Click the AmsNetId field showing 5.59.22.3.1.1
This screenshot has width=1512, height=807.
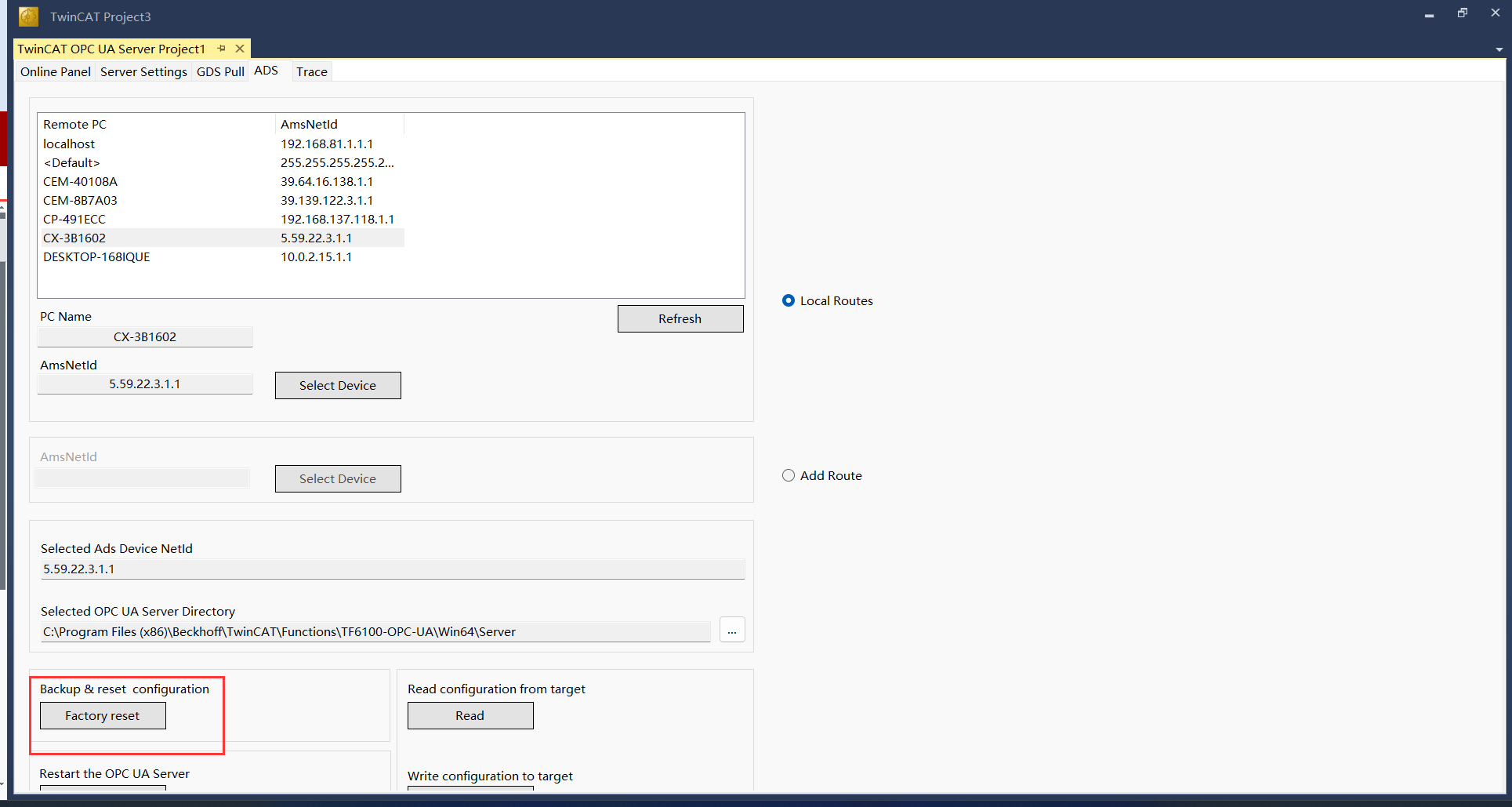[145, 384]
